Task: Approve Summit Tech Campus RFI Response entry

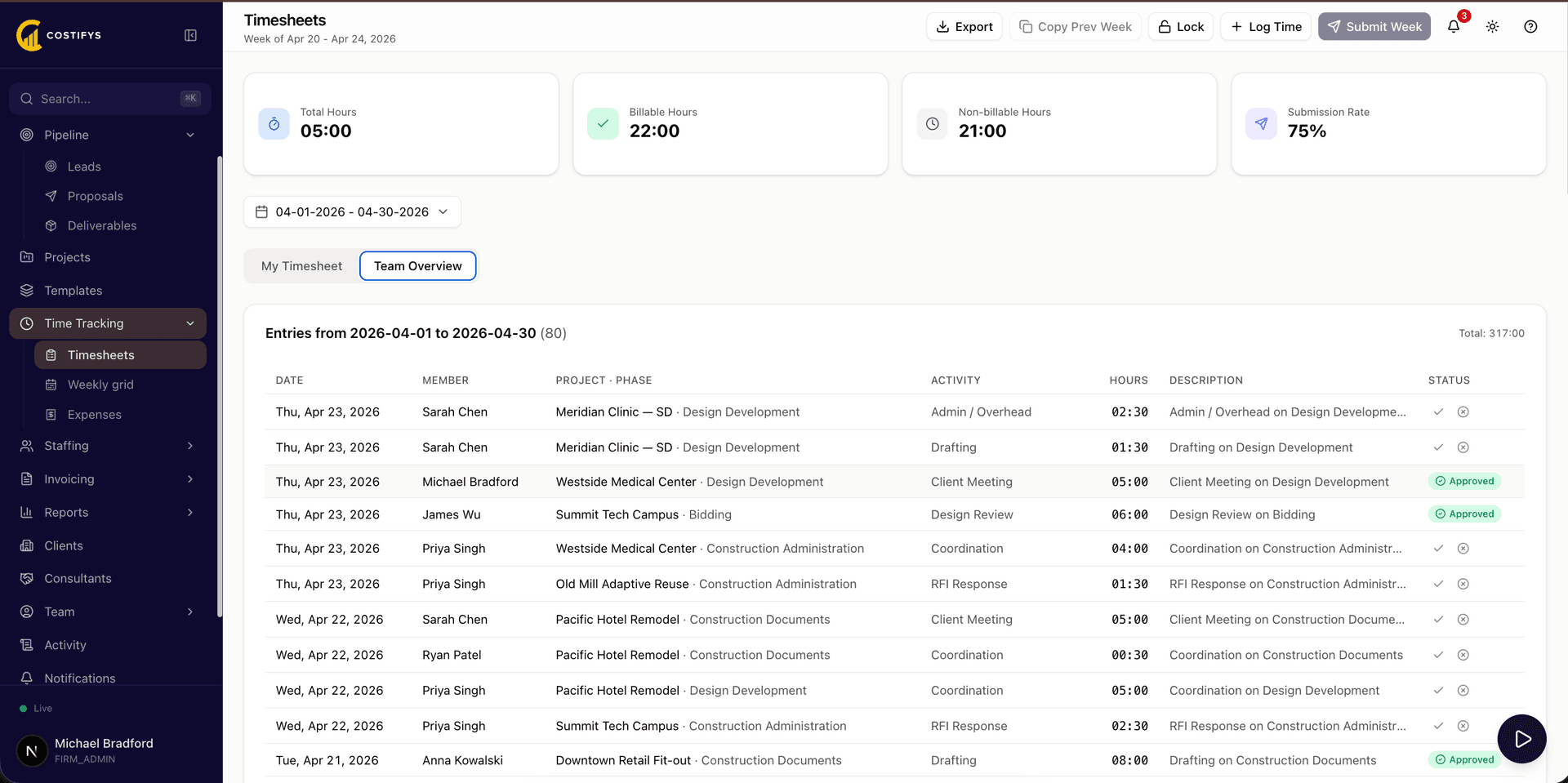Action: coord(1438,726)
